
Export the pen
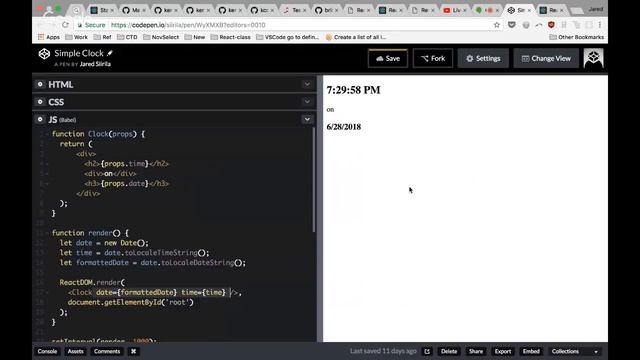tap(503, 351)
